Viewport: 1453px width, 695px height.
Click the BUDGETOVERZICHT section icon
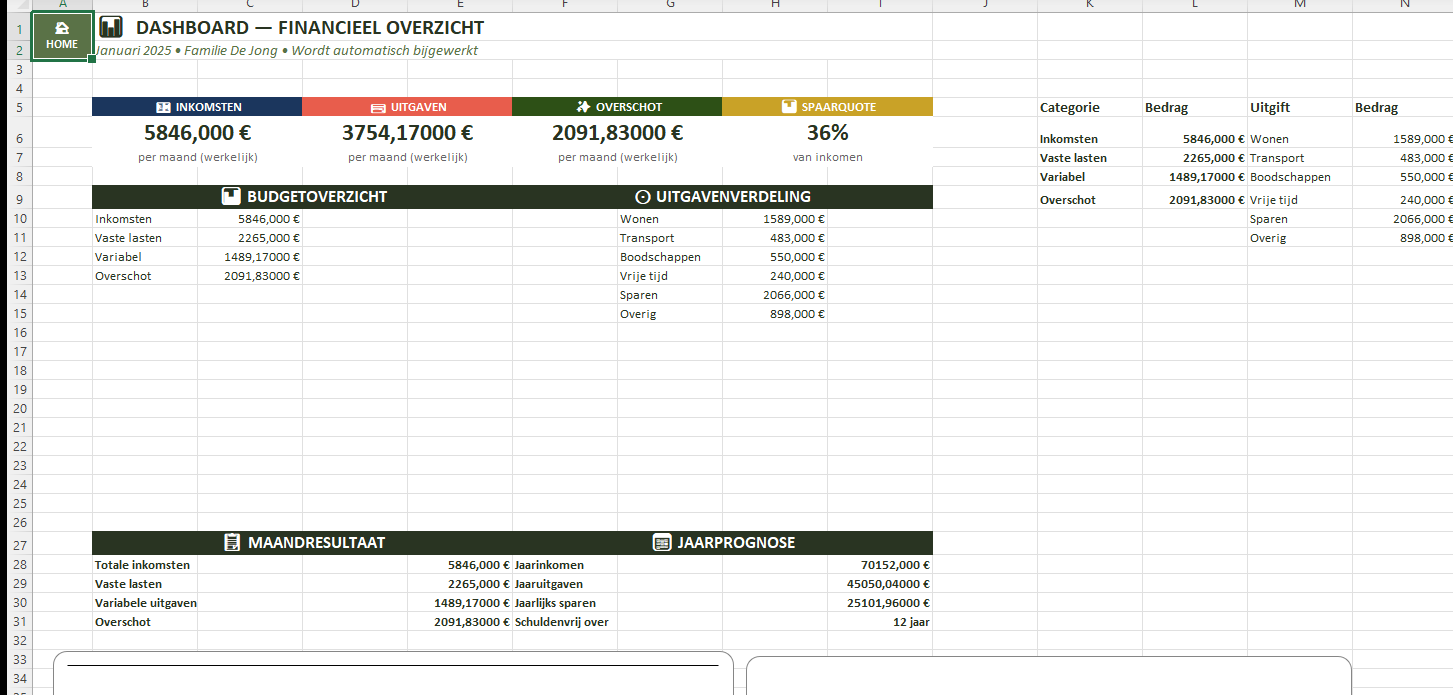click(231, 197)
